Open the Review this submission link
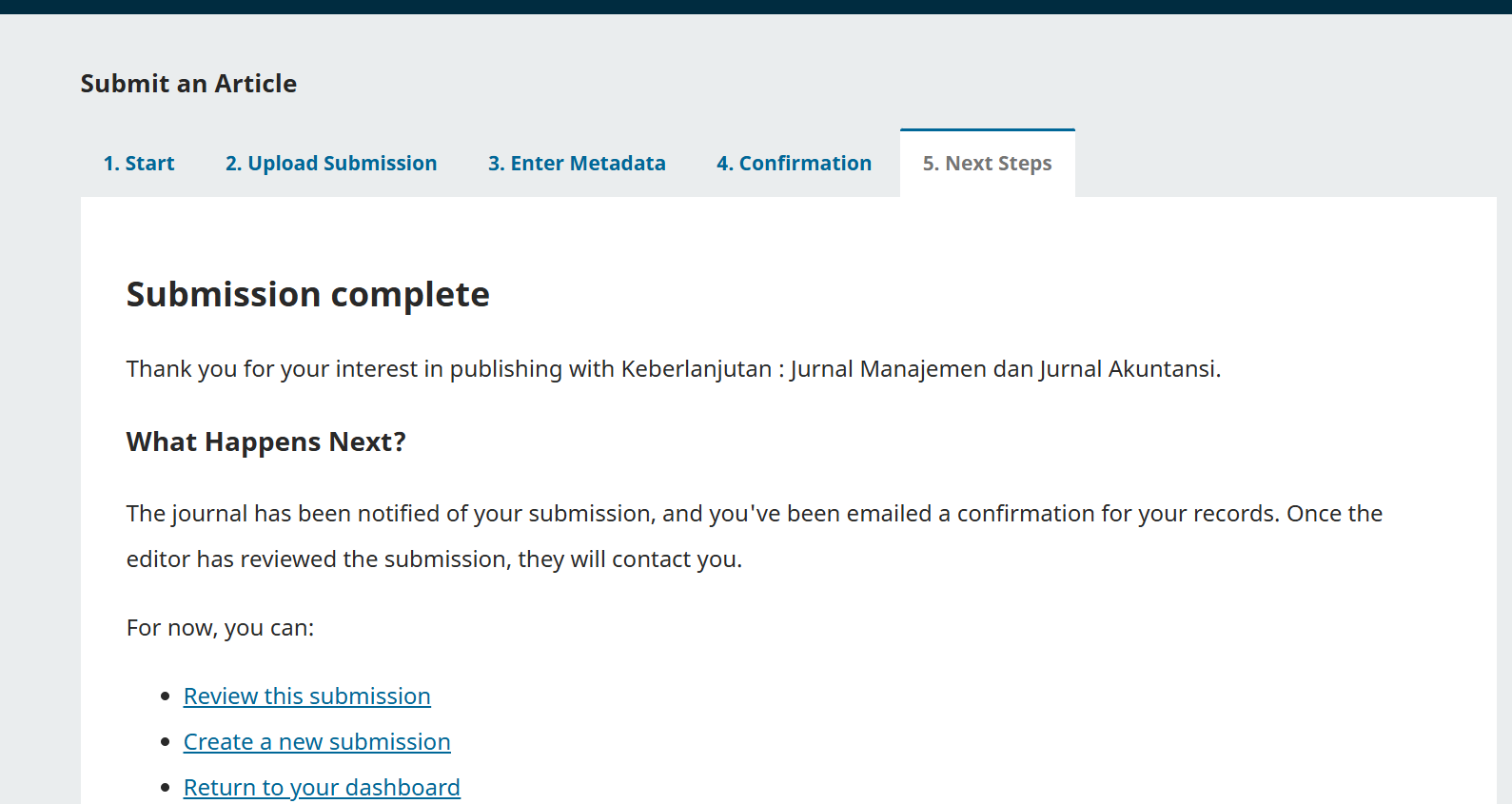The height and width of the screenshot is (804, 1512). tap(306, 696)
